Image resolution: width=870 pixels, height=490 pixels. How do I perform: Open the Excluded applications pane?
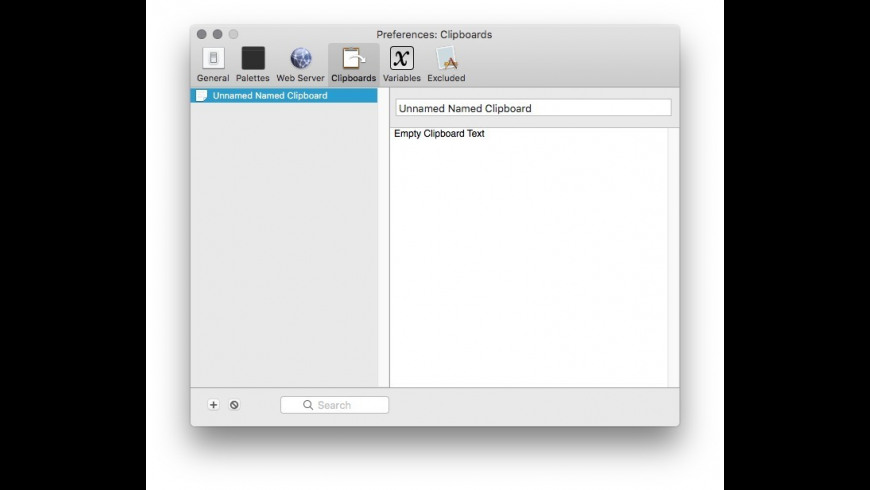[x=446, y=64]
